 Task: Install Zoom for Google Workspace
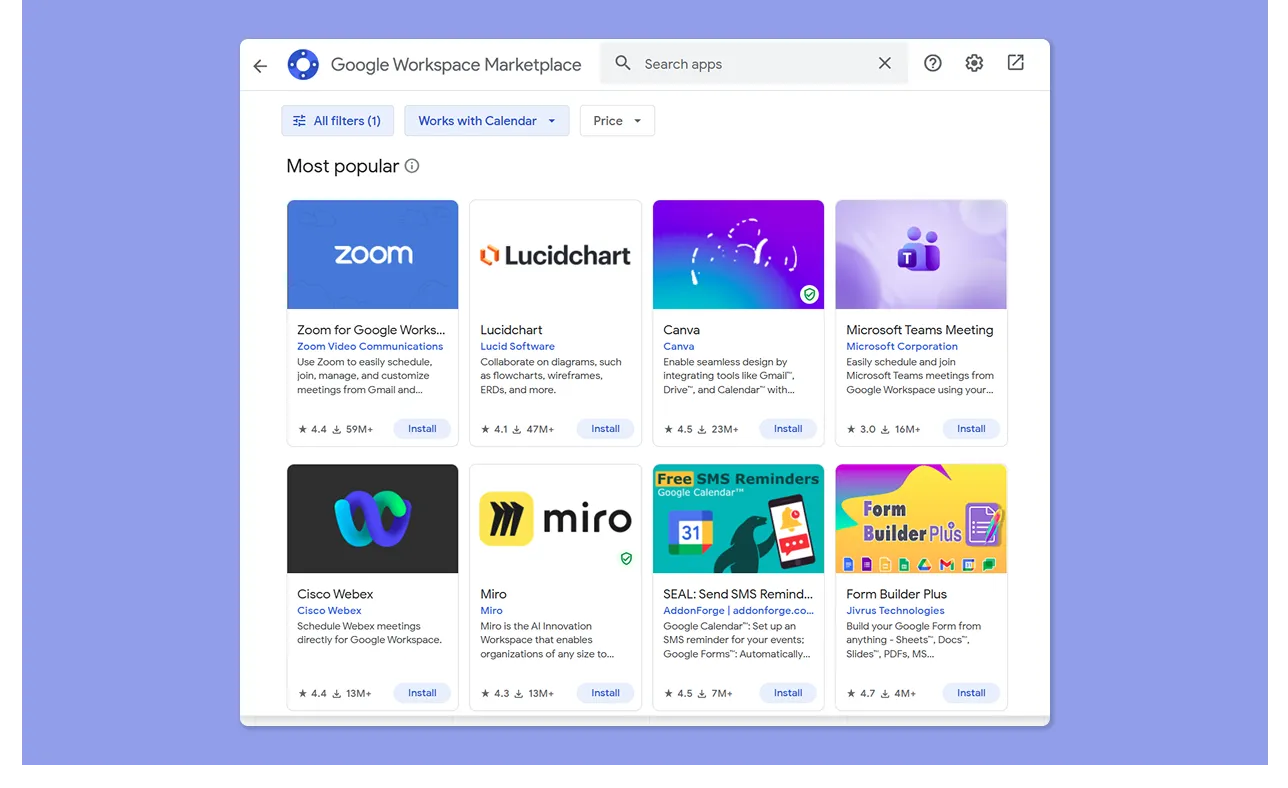tap(422, 428)
